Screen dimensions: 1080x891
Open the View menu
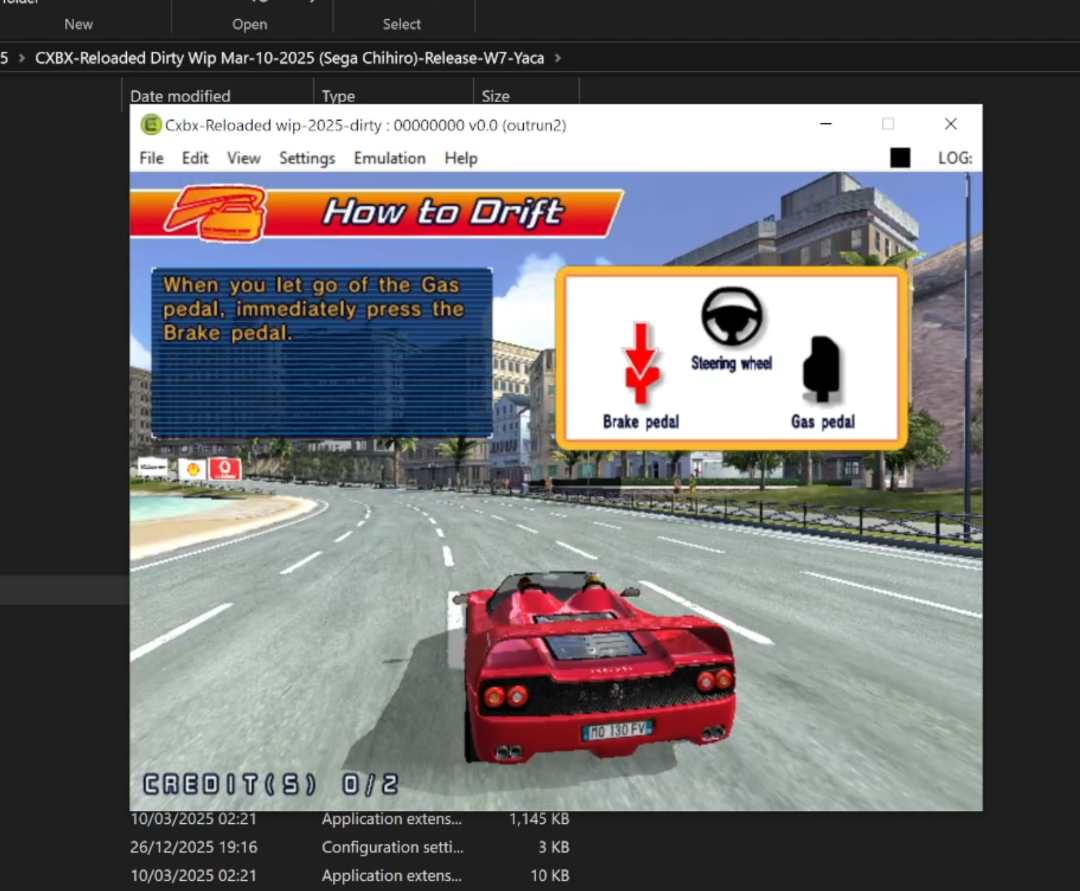244,158
